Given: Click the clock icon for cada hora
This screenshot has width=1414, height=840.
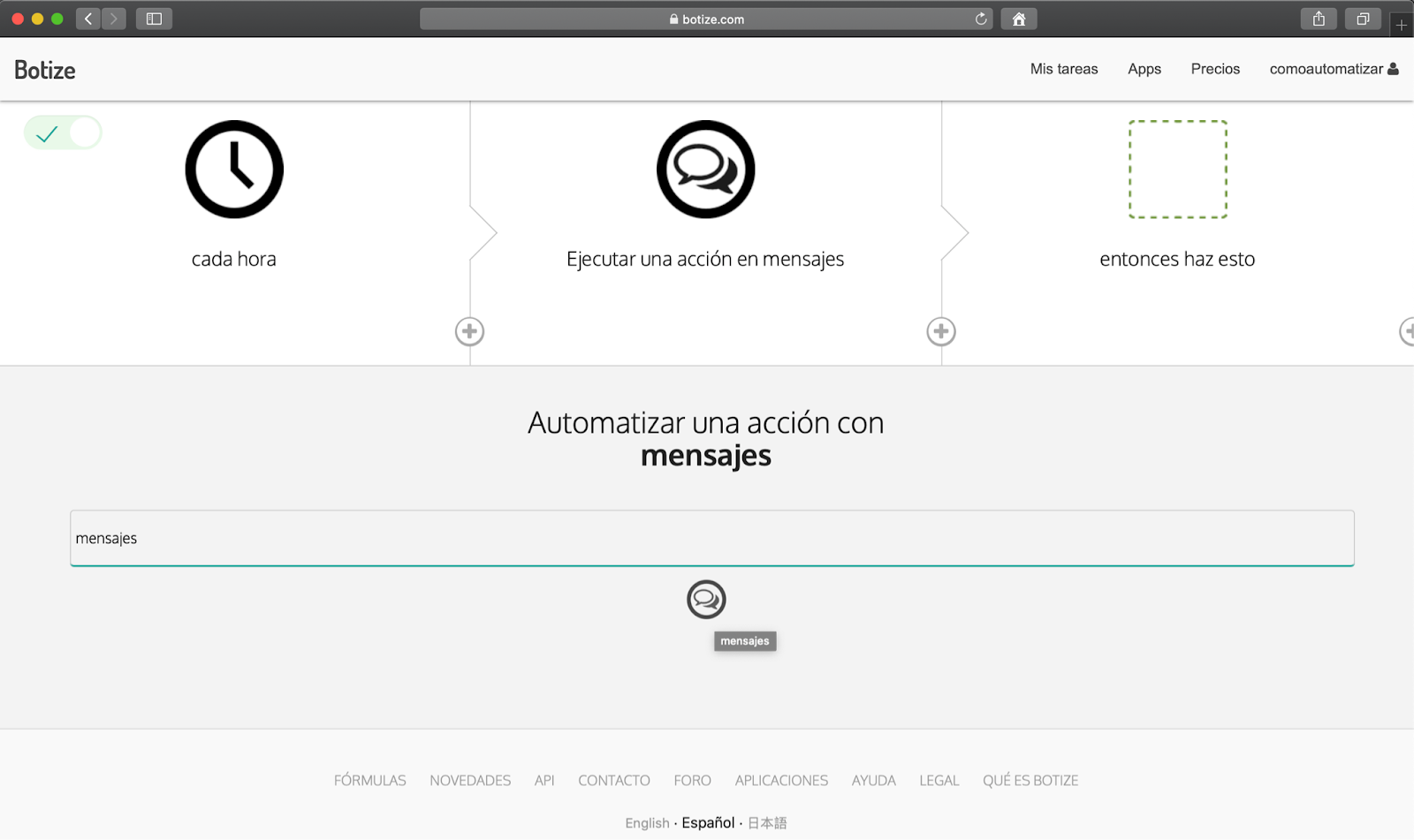Looking at the screenshot, I should point(234,170).
